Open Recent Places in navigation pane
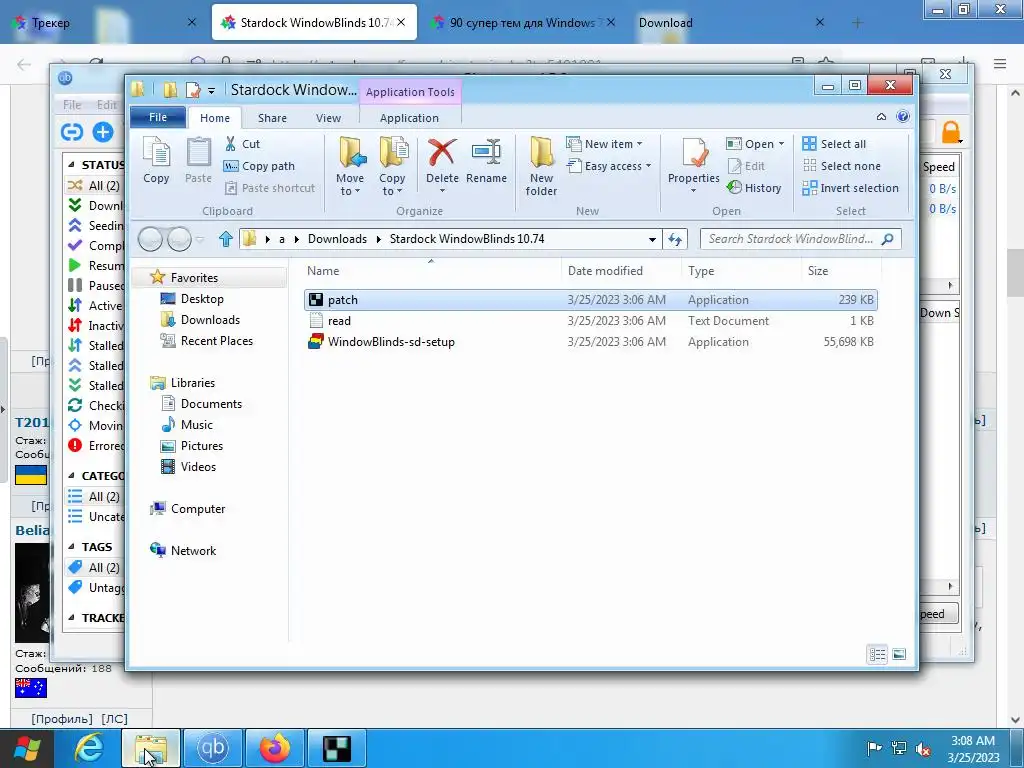The width and height of the screenshot is (1024, 768). point(206,340)
